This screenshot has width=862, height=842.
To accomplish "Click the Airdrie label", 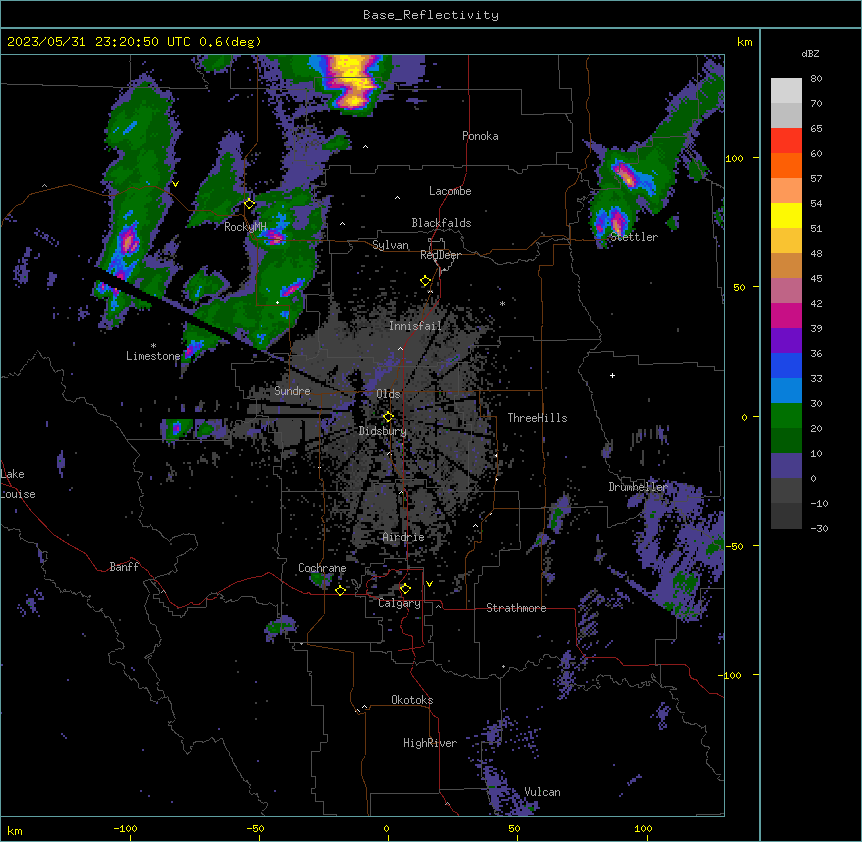I will pyautogui.click(x=404, y=537).
